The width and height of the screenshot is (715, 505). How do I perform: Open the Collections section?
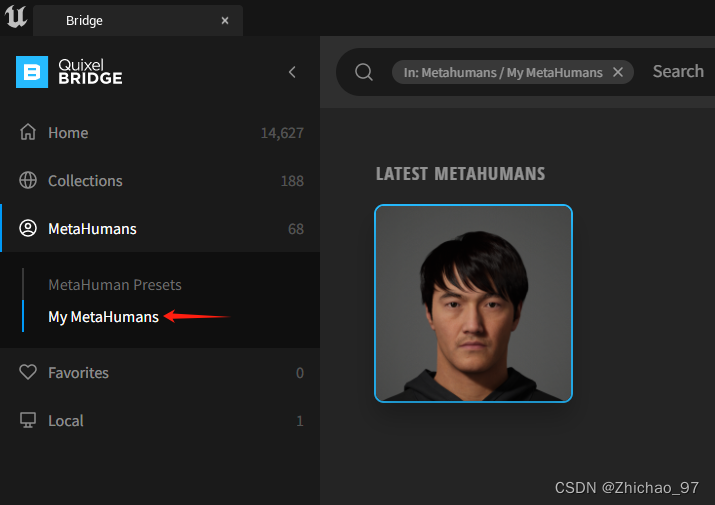(160, 181)
